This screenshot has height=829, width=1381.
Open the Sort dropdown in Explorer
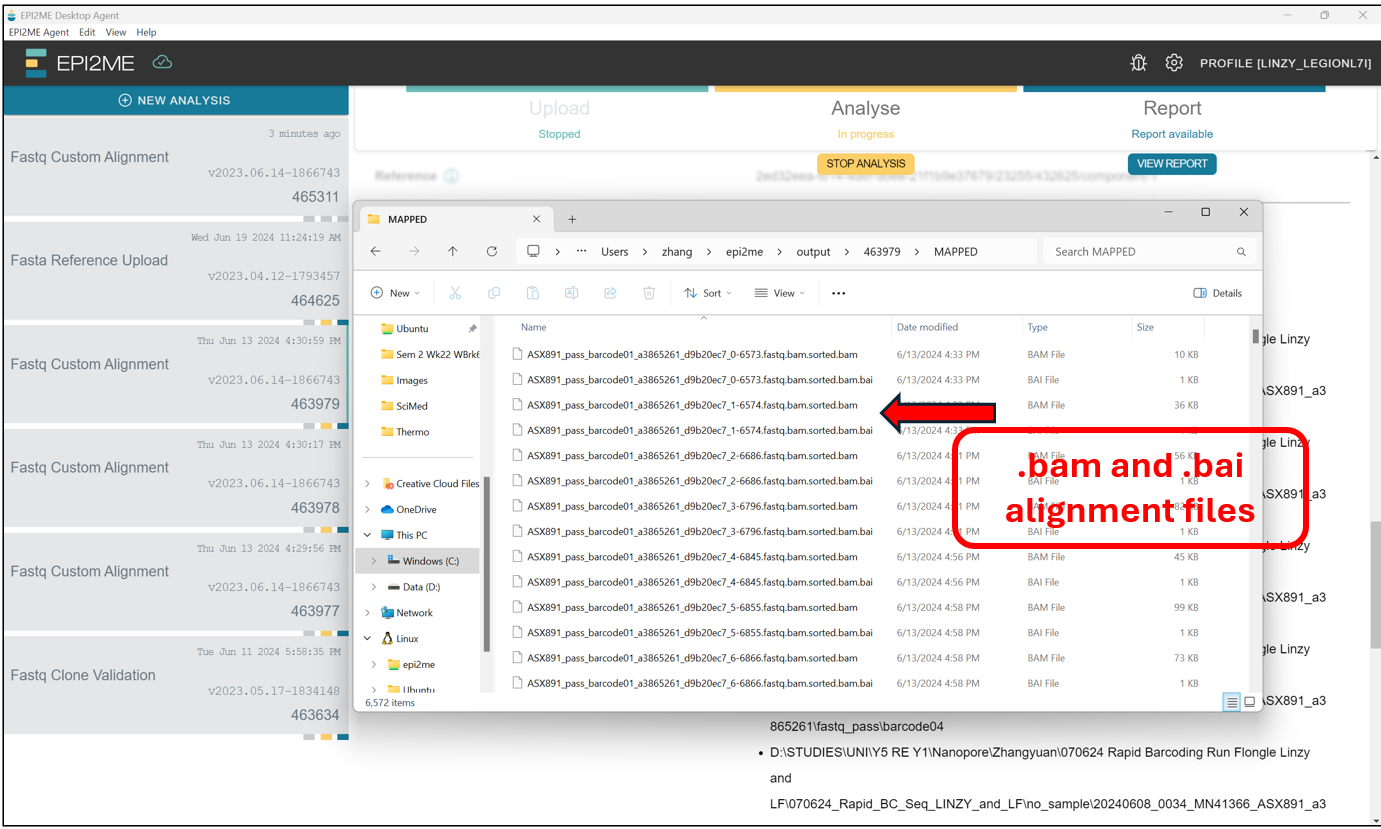pos(708,293)
